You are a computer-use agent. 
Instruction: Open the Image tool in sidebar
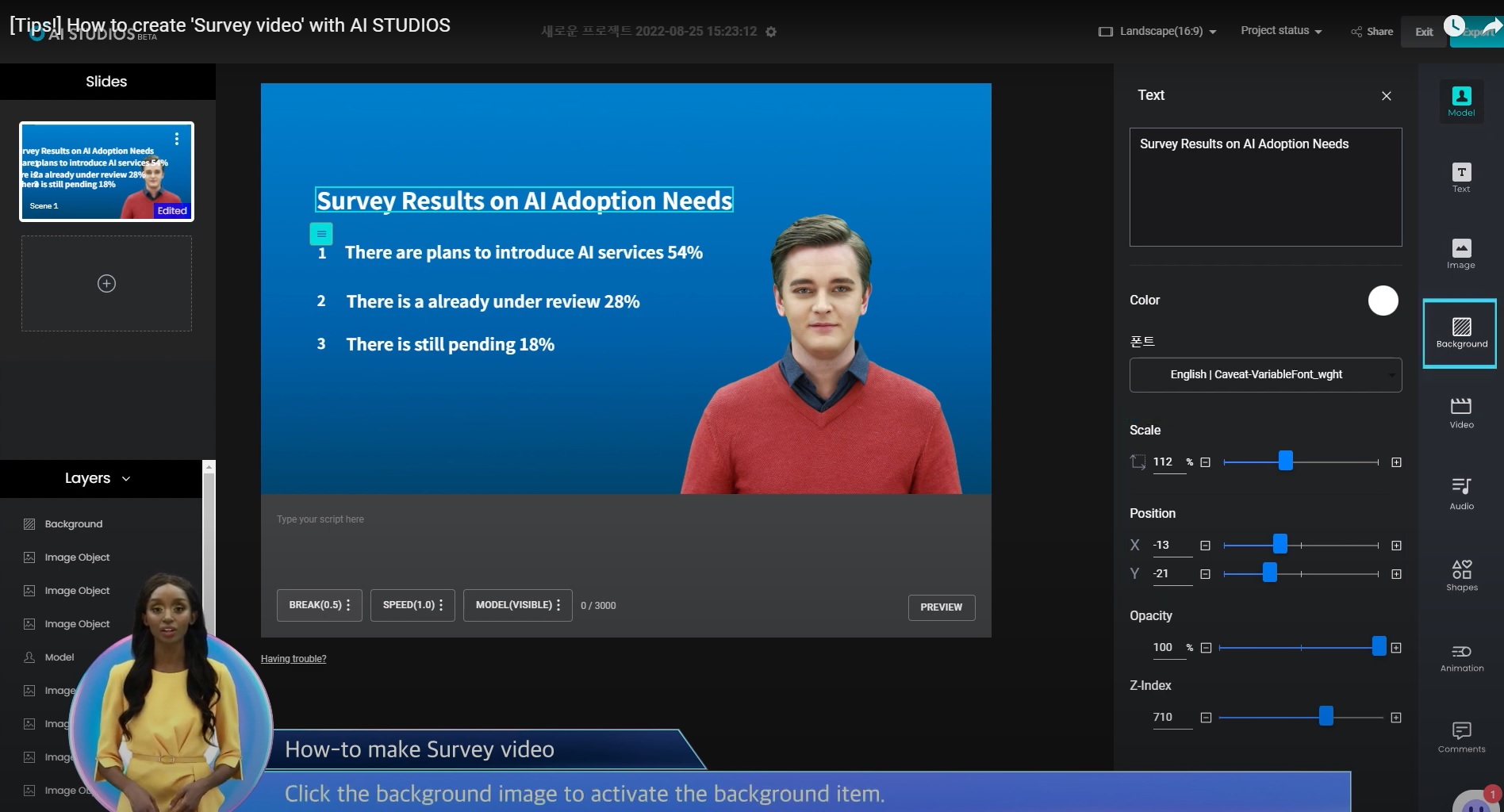1461,255
